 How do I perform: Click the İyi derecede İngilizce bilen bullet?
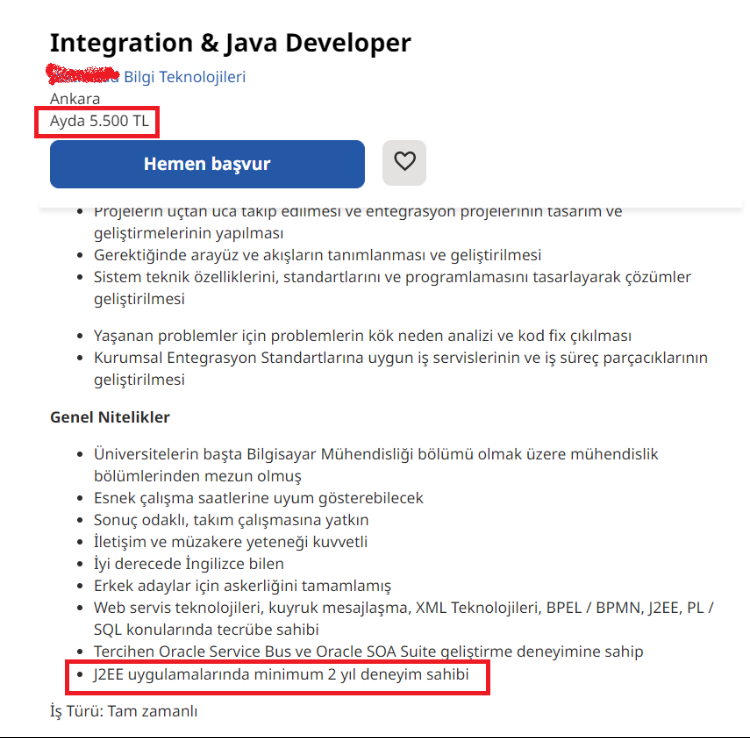[189, 564]
